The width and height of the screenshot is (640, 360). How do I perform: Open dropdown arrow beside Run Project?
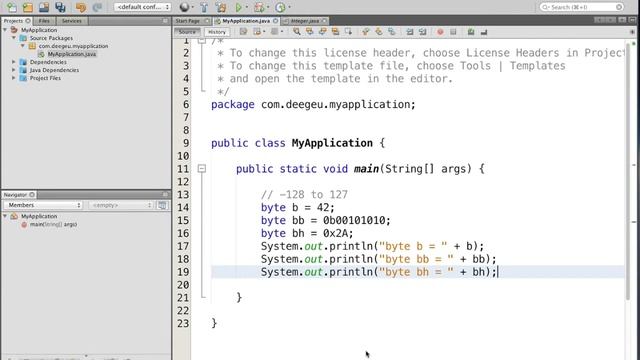click(x=247, y=7)
